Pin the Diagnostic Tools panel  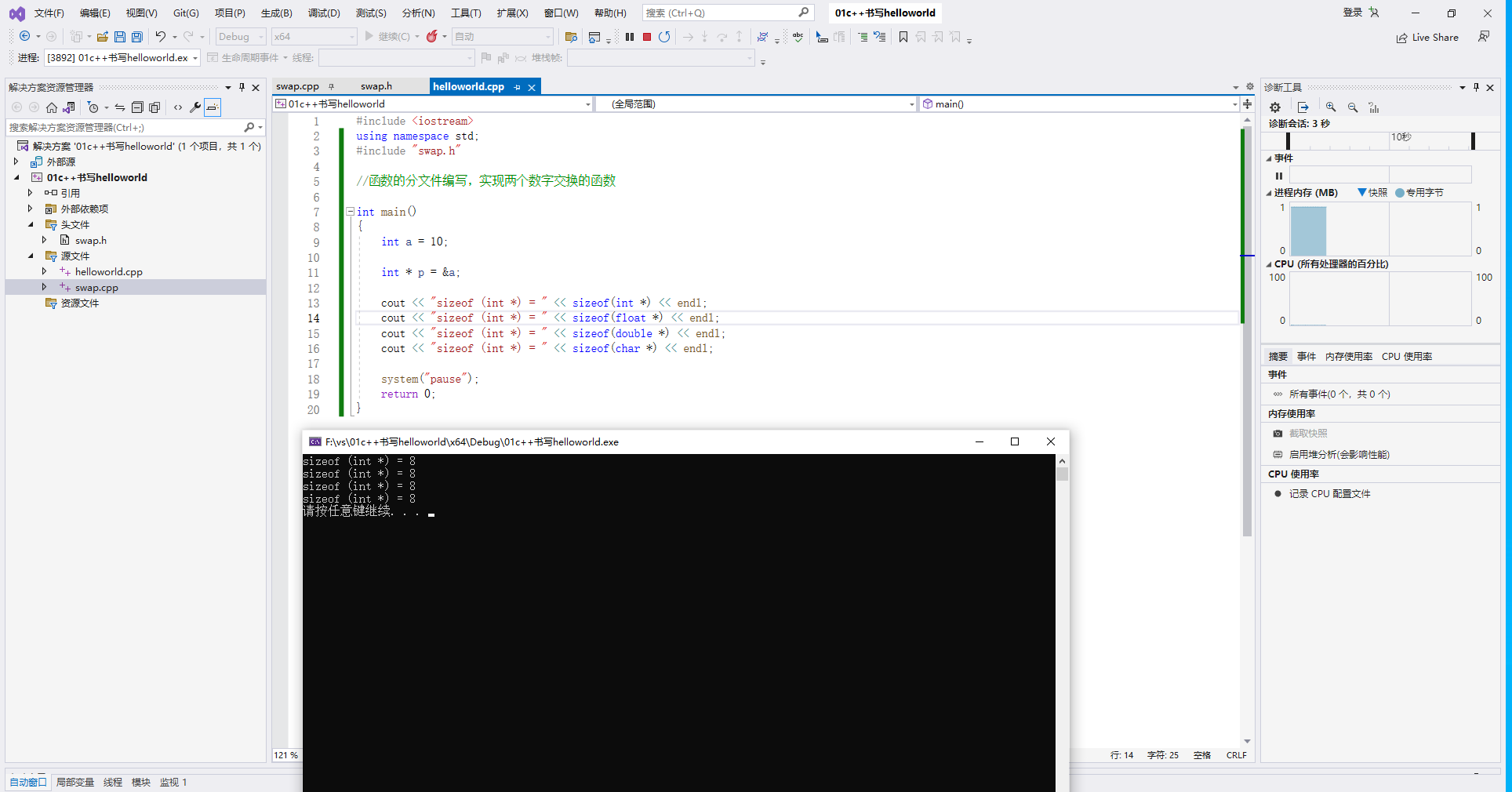1476,87
